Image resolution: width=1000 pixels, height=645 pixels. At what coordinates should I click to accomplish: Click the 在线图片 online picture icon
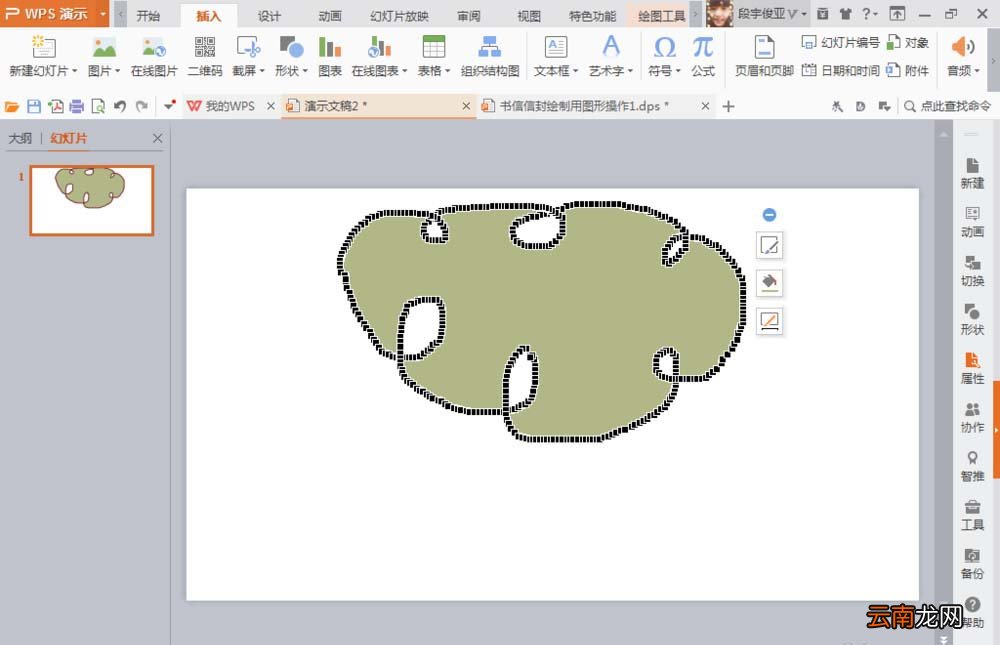pos(154,48)
